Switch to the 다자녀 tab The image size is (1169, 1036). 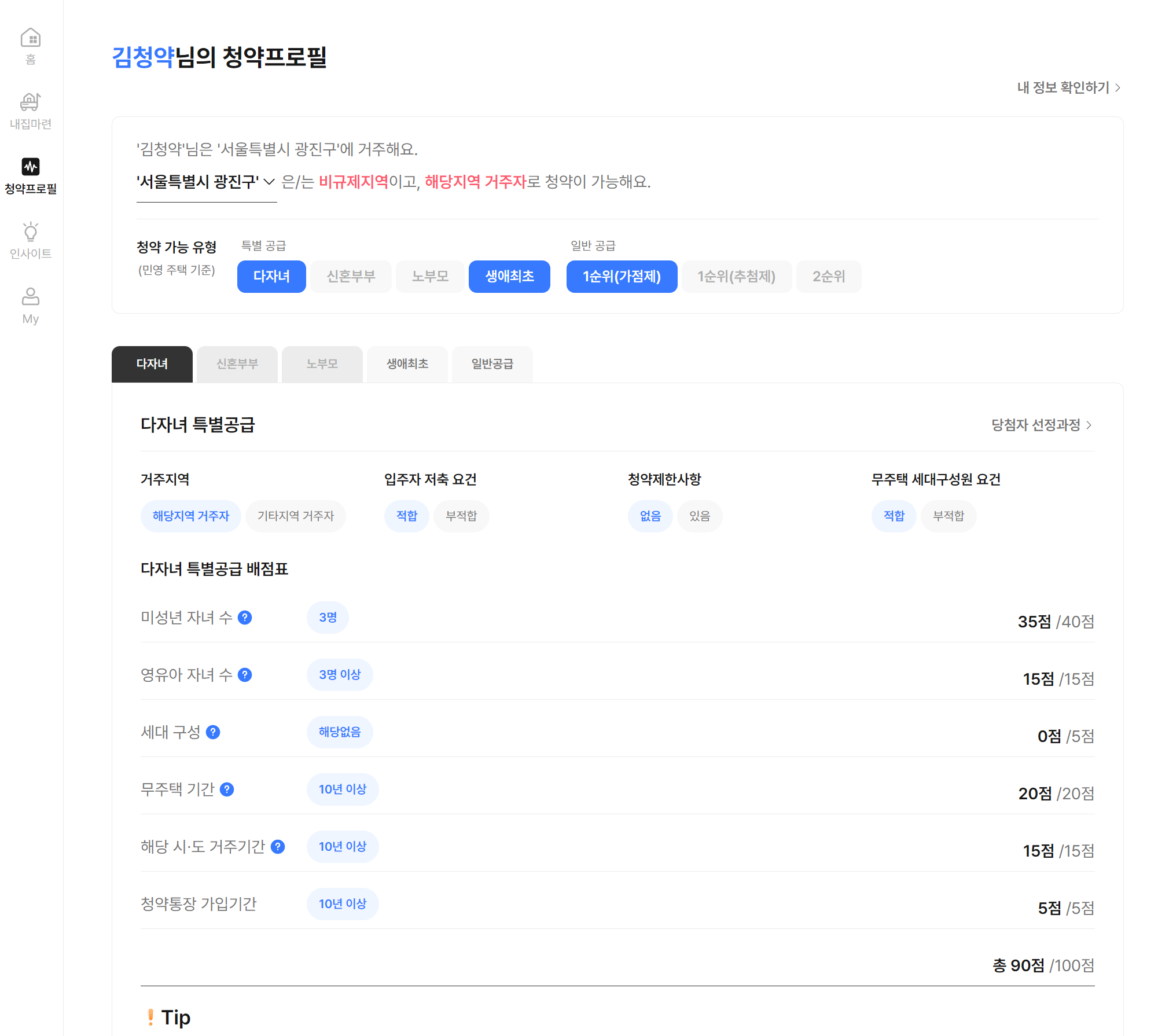pyautogui.click(x=152, y=364)
